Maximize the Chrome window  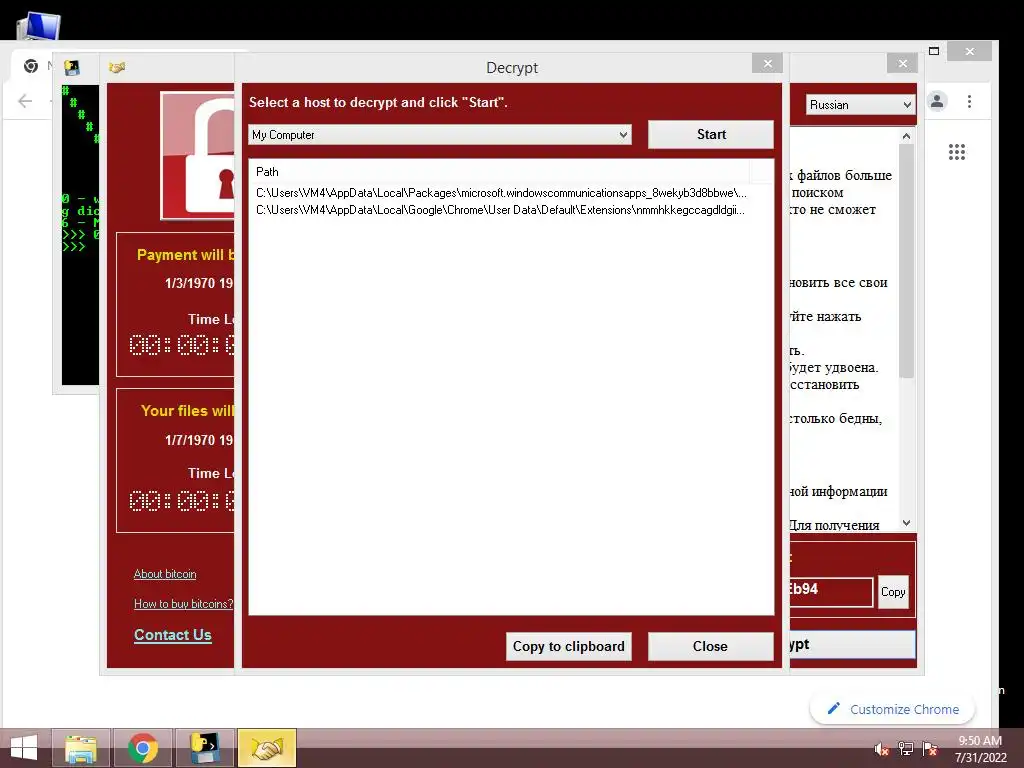934,51
